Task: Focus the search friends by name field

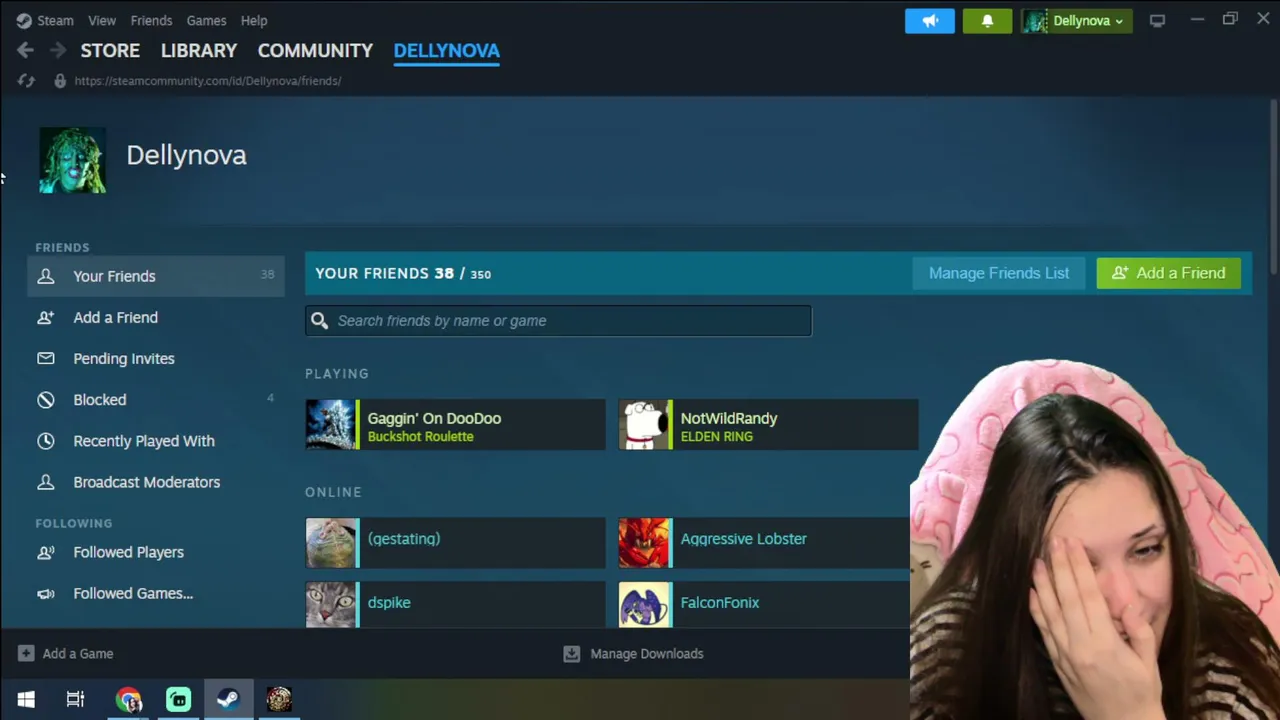Action: coord(559,321)
